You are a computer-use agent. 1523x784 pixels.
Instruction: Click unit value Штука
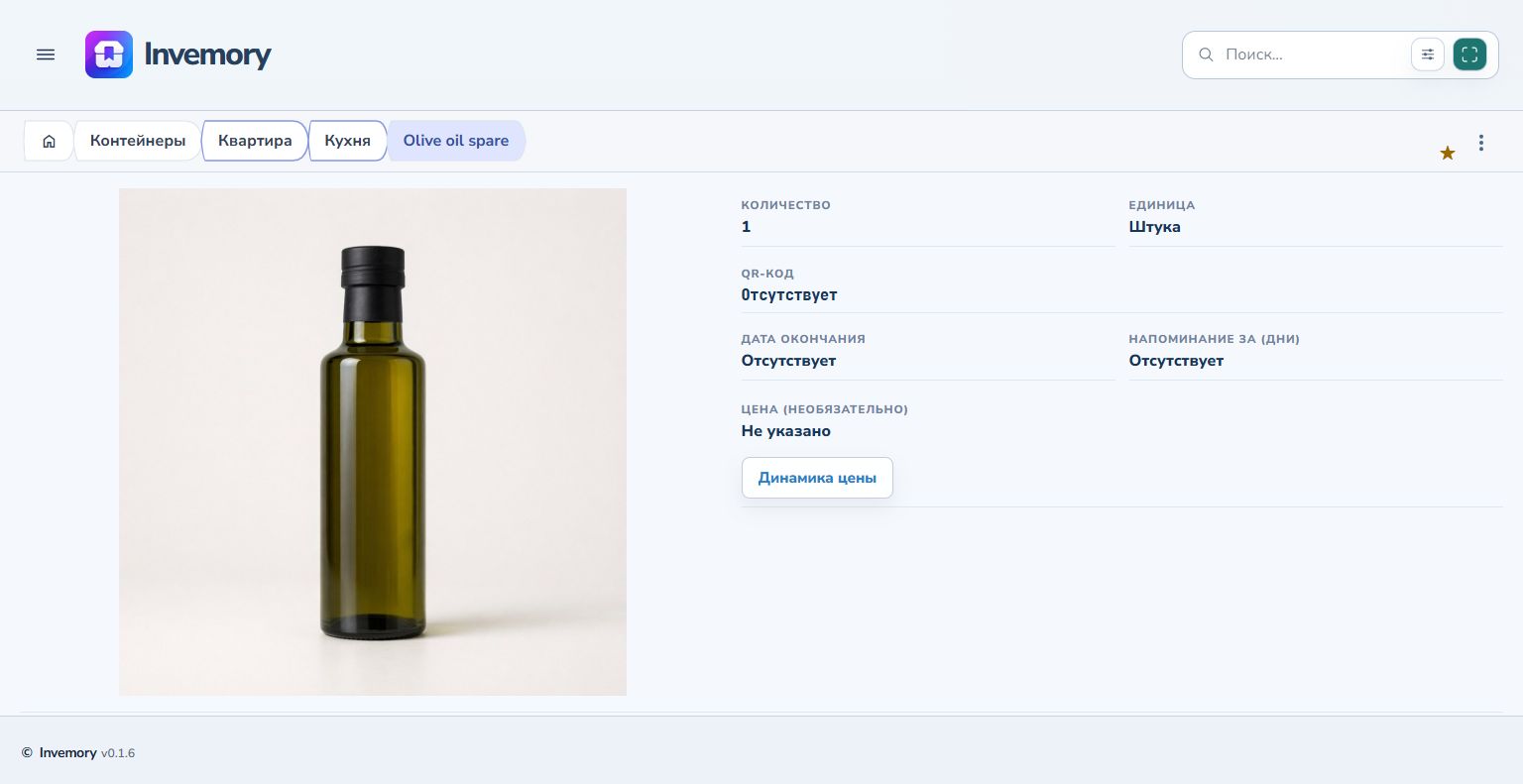pos(1155,227)
